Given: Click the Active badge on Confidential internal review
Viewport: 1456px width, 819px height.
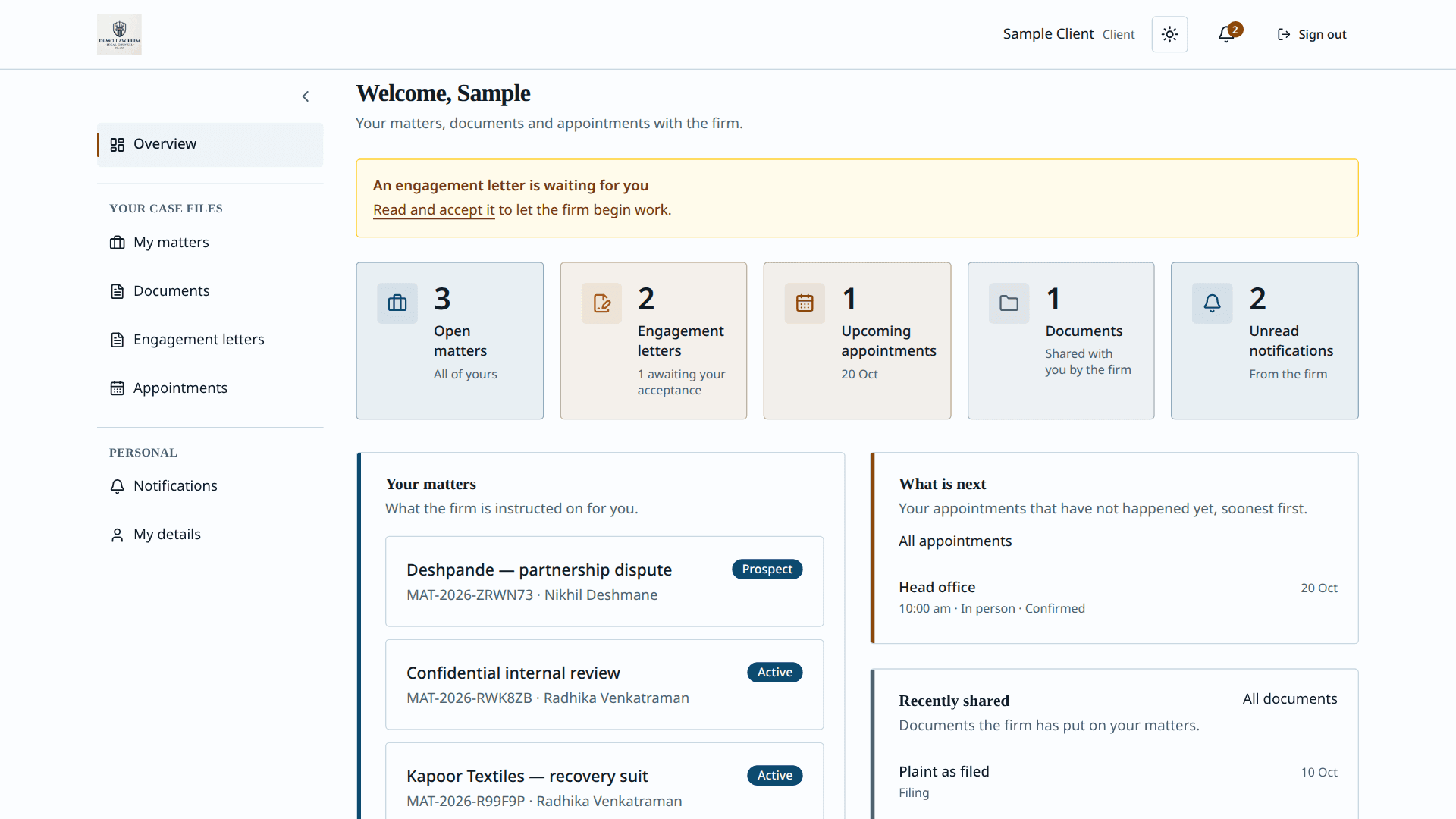Looking at the screenshot, I should pos(774,673).
